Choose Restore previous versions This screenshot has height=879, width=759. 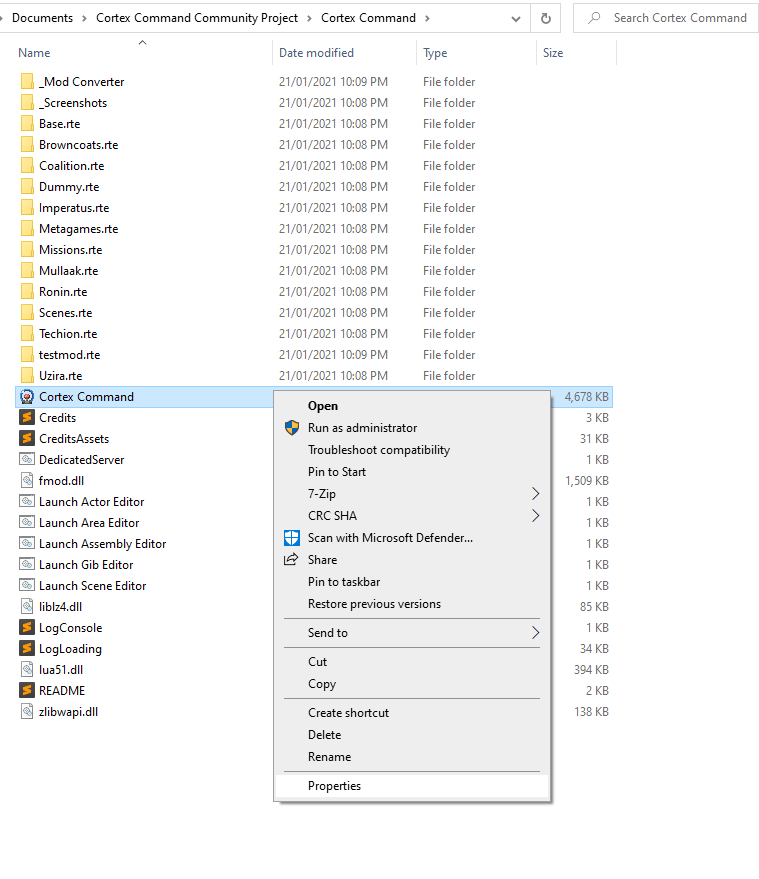(411, 604)
